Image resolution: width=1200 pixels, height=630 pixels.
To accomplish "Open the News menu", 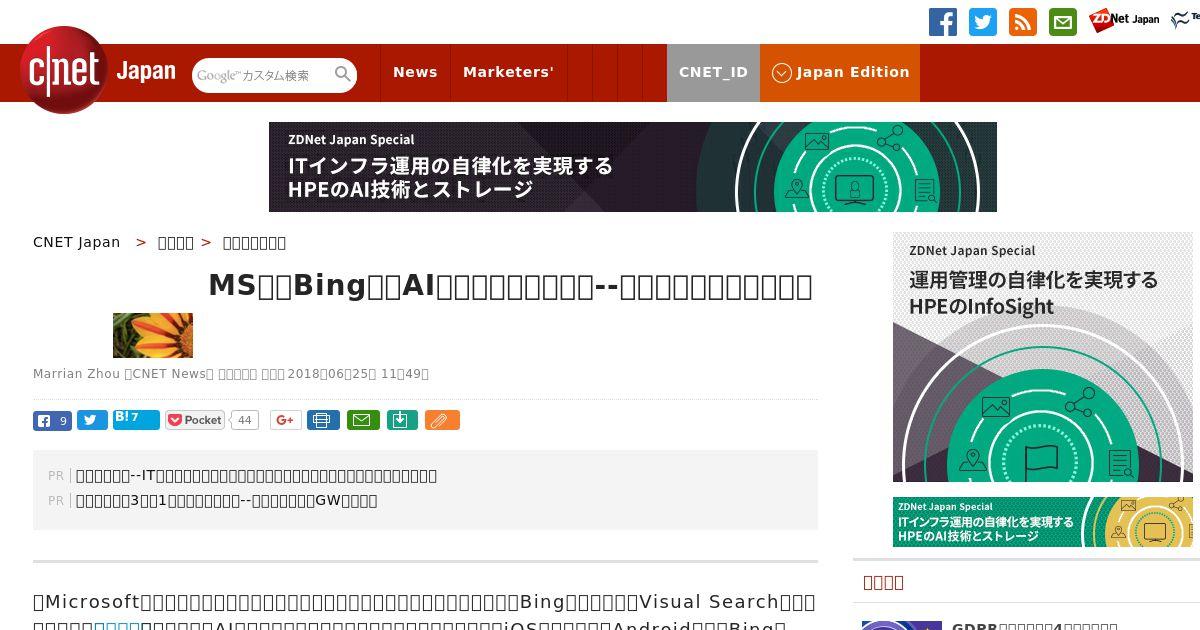I will pos(415,72).
